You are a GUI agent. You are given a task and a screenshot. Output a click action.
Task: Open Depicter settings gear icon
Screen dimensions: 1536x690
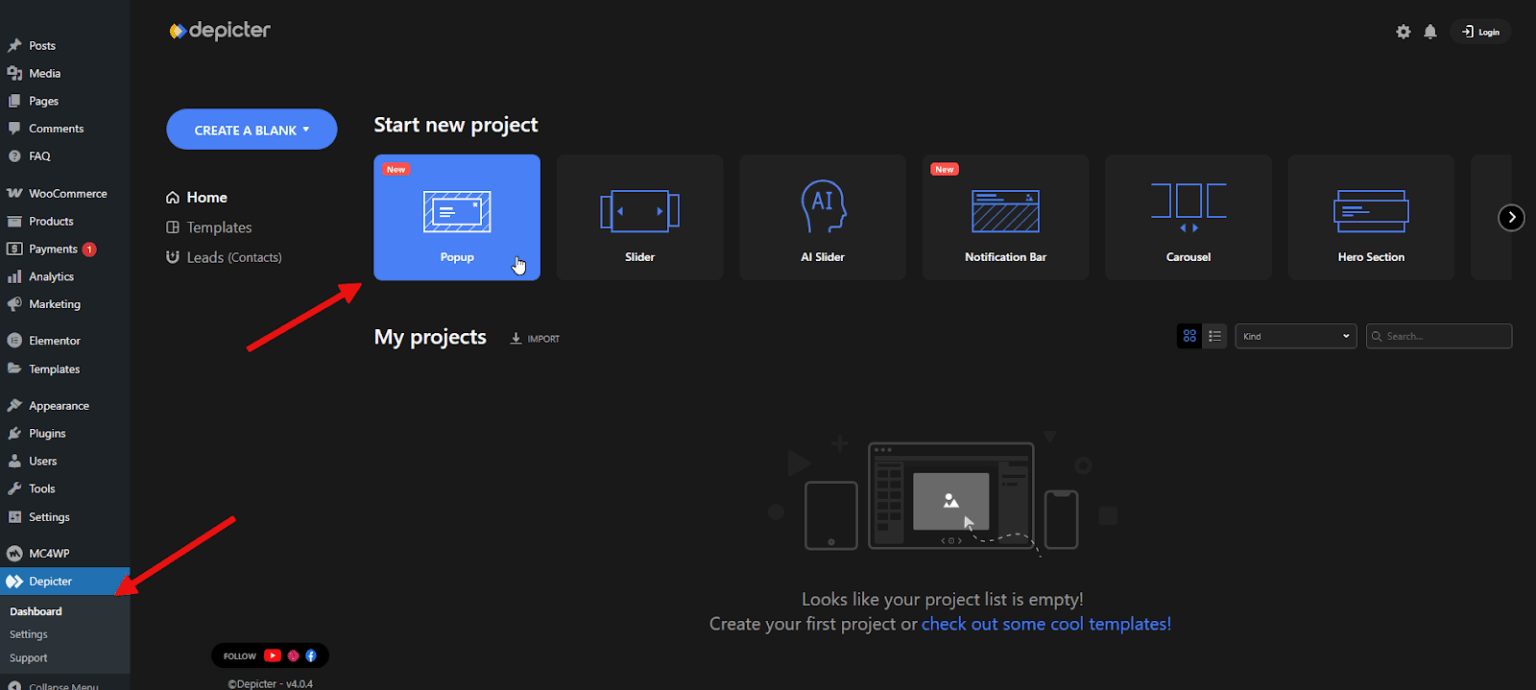click(x=1403, y=32)
